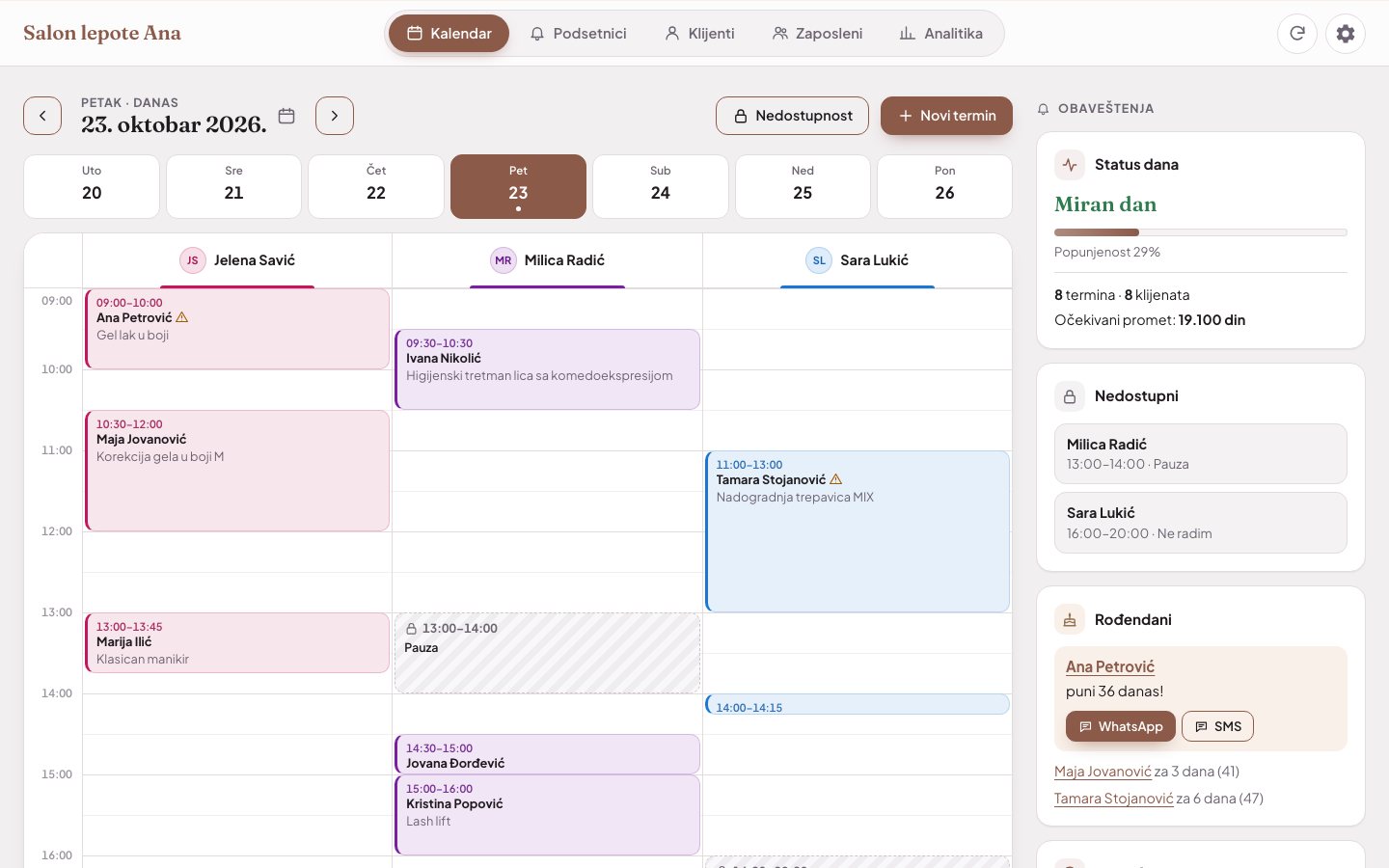Open the Tamara Stojanović 11:00–13:00 appointment
This screenshot has height=868, width=1389.
(858, 531)
